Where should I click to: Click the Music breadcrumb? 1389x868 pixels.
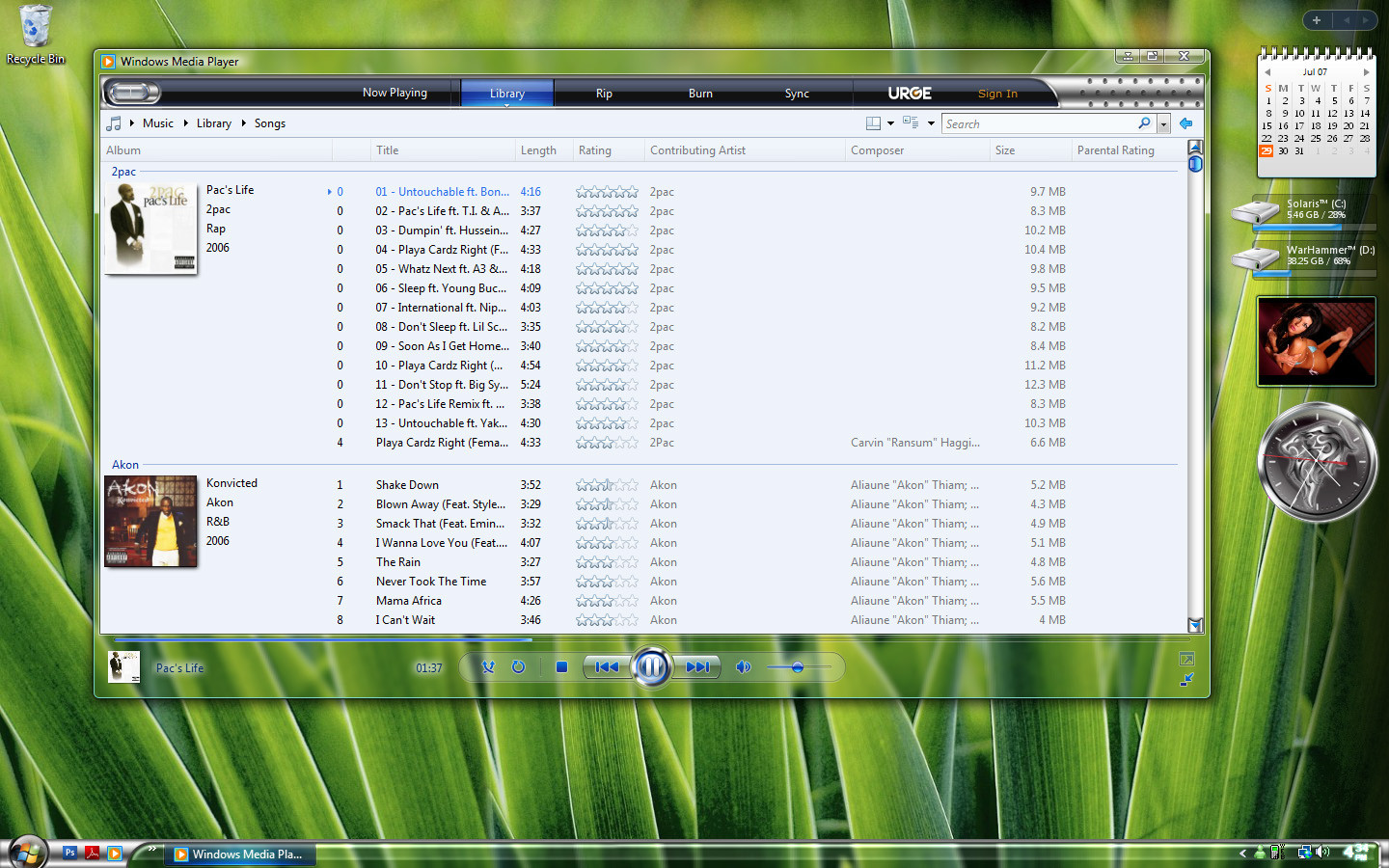[158, 123]
